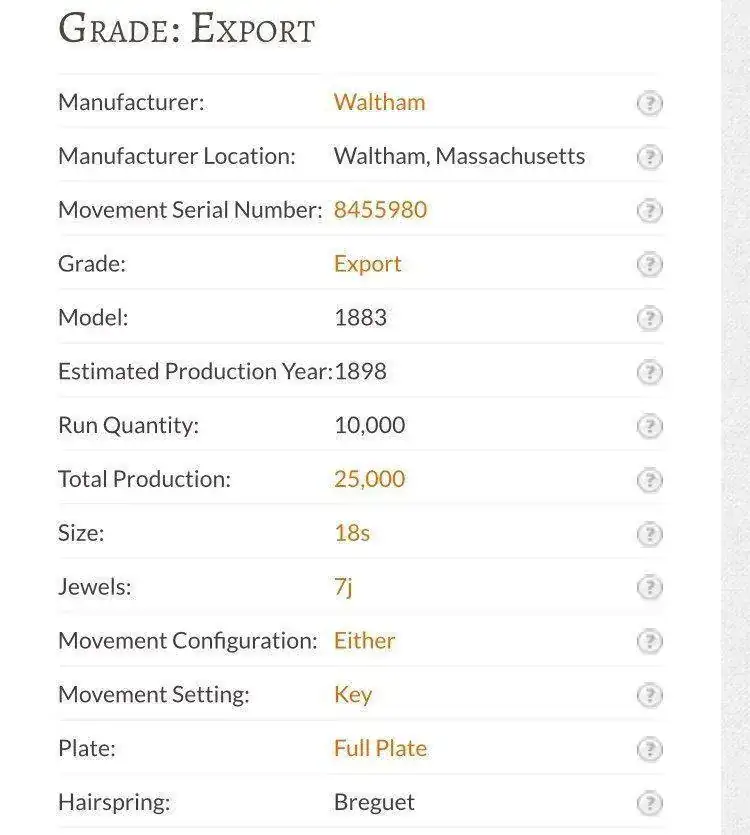The image size is (750, 835).
Task: Click the Export grade link
Action: pyautogui.click(x=368, y=264)
